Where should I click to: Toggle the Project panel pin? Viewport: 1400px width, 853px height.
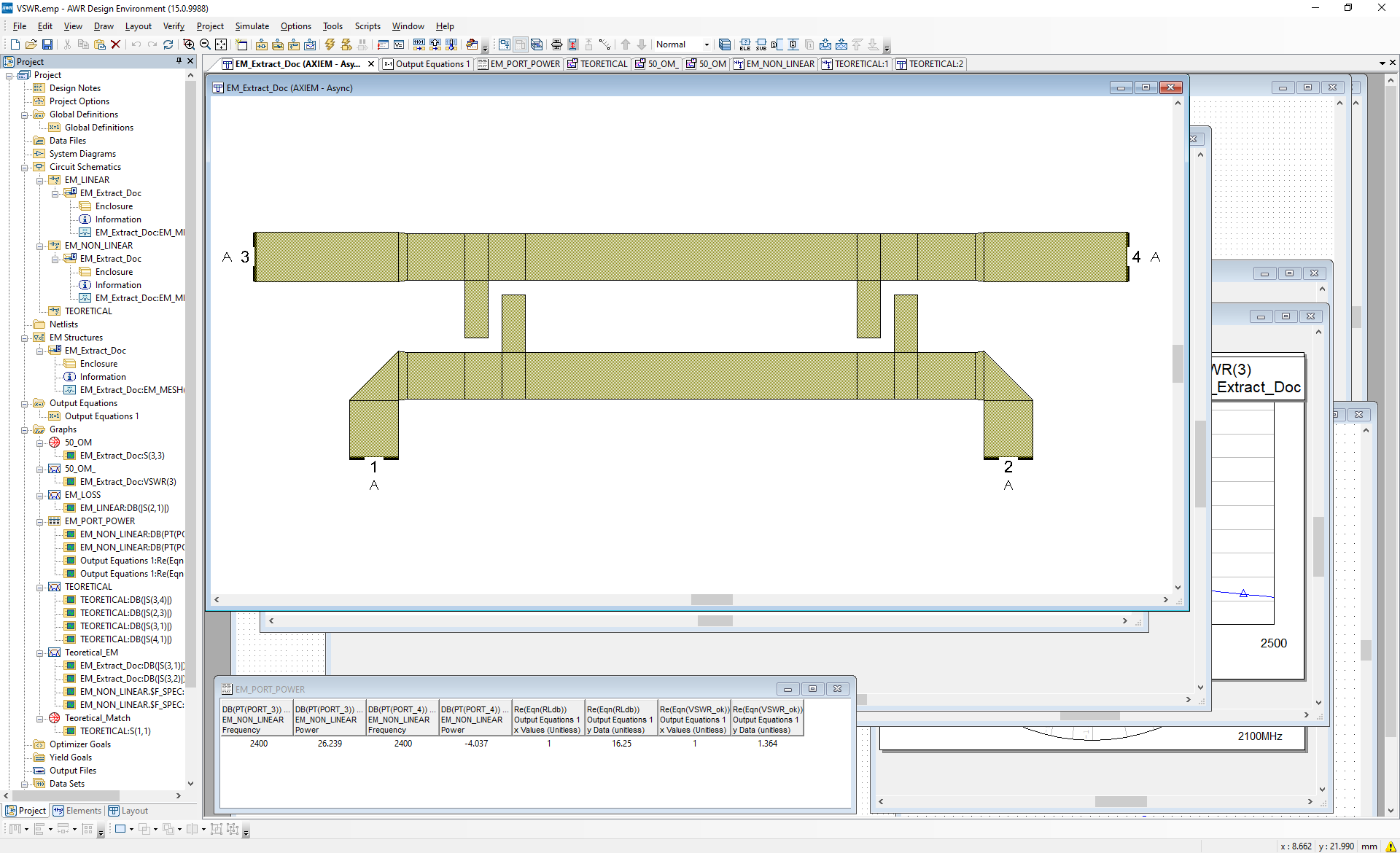pyautogui.click(x=179, y=61)
